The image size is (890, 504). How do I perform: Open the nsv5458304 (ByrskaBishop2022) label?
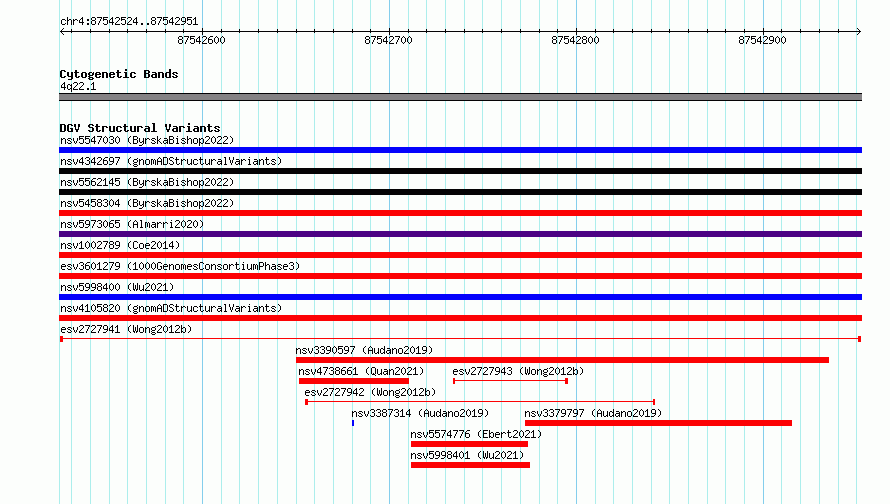147,203
